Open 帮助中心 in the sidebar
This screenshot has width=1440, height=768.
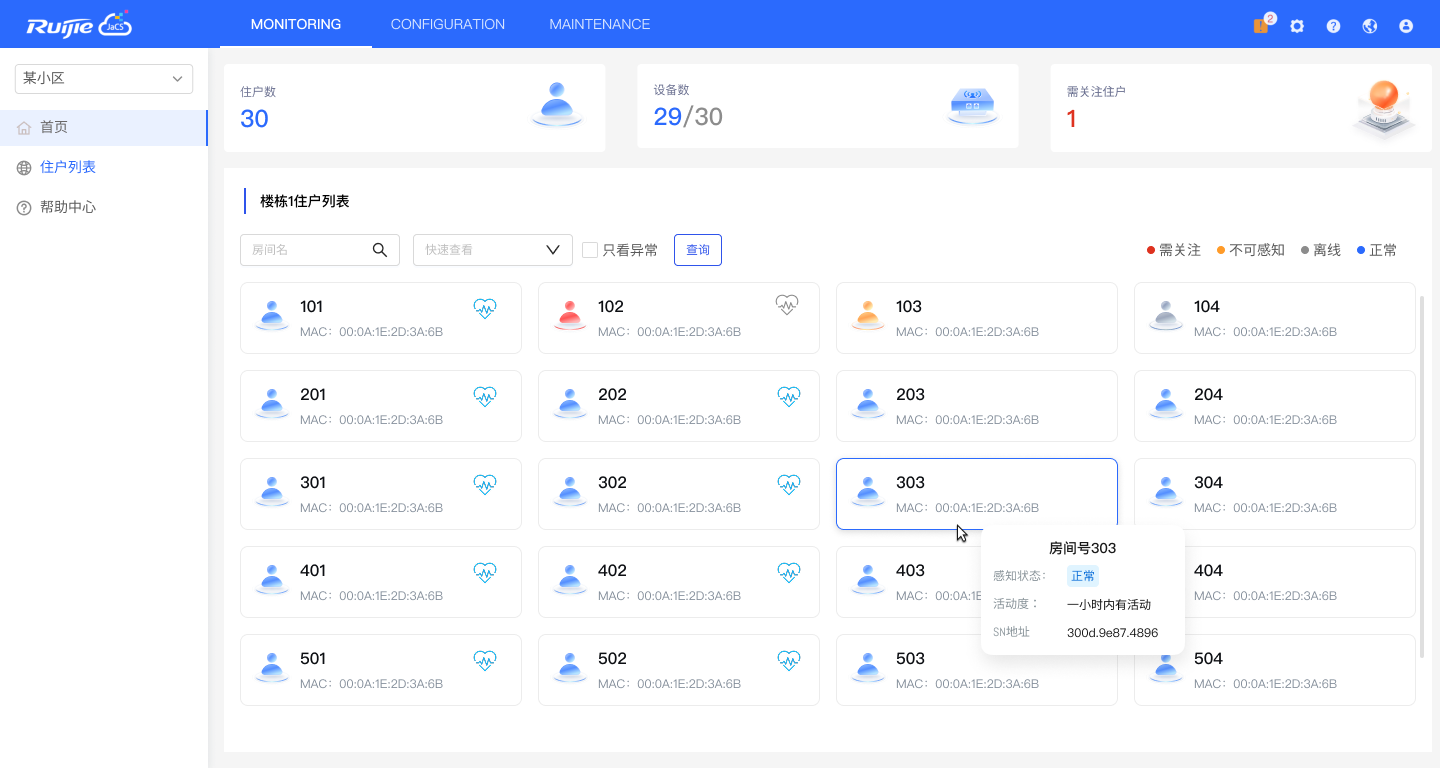point(68,207)
